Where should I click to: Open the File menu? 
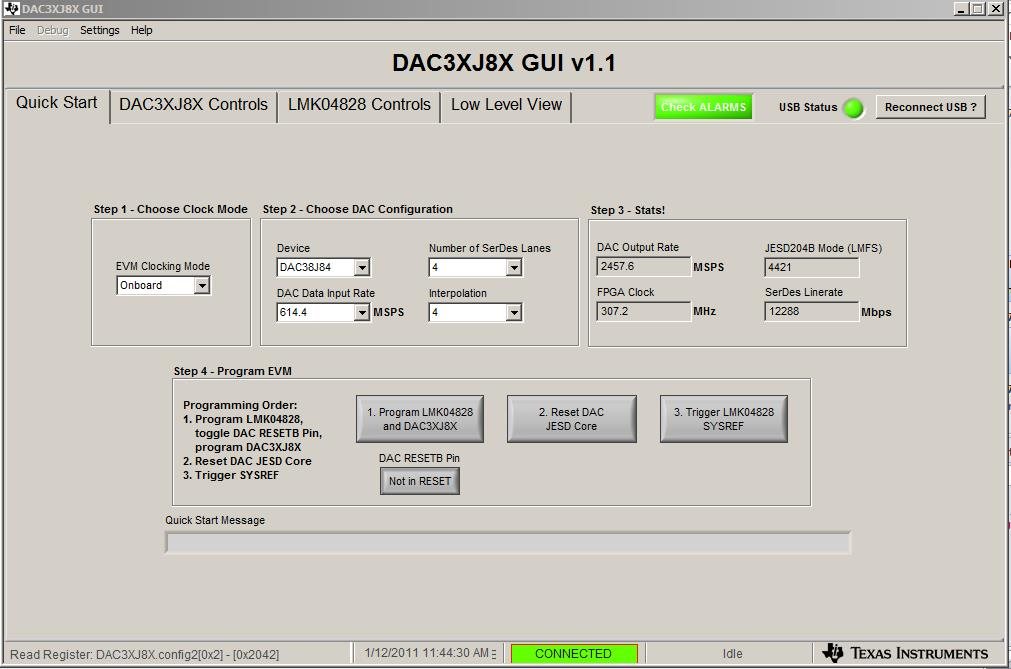tap(17, 30)
